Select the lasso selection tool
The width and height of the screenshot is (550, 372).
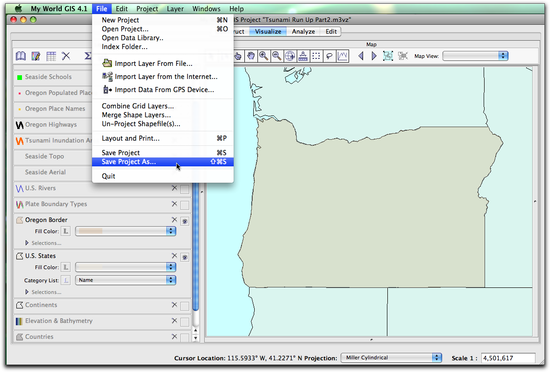pyautogui.click(x=329, y=56)
